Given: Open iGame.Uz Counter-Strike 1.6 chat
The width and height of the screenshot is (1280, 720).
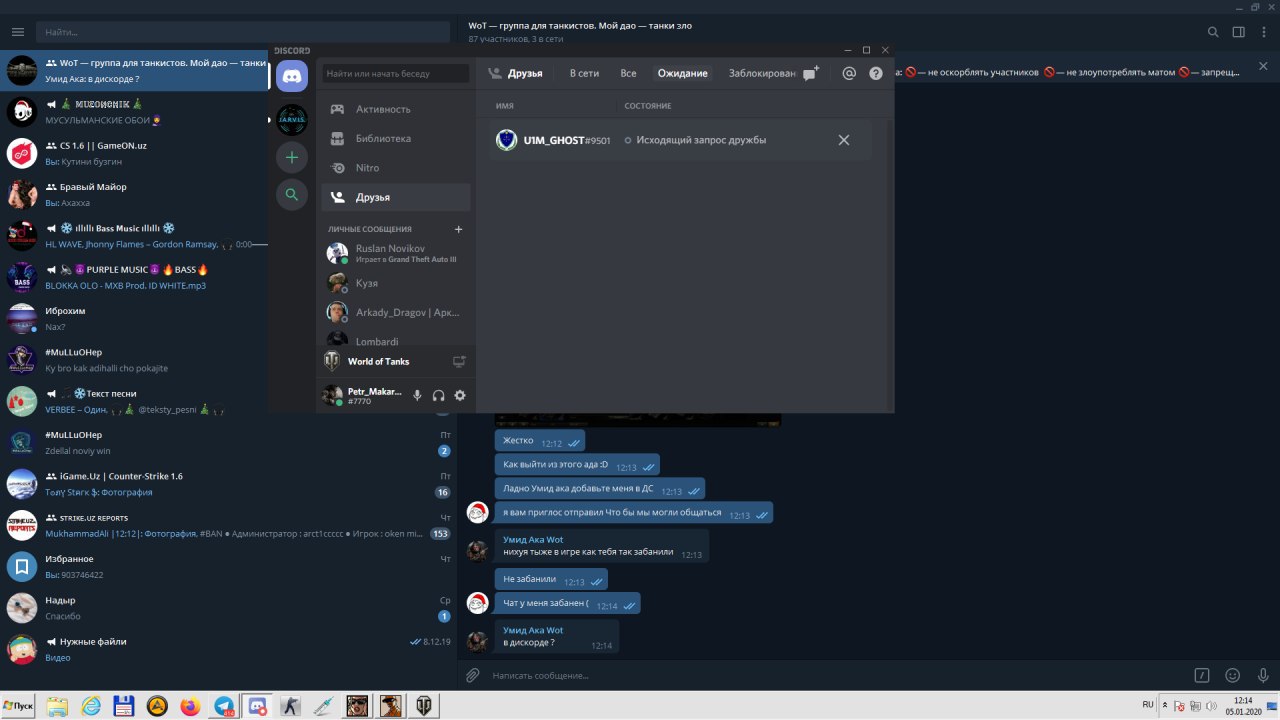Looking at the screenshot, I should click(x=228, y=484).
